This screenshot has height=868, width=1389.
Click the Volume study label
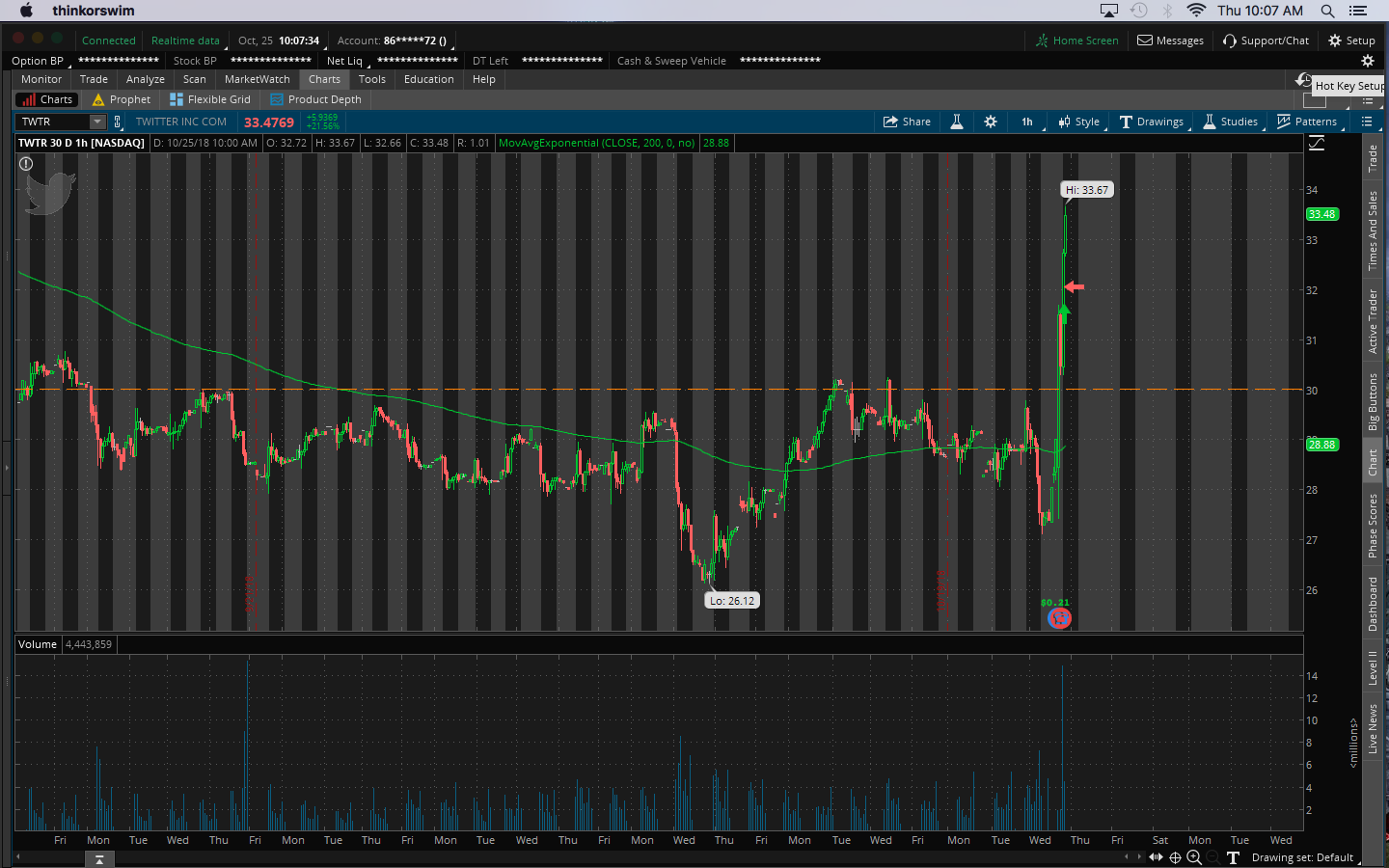[38, 644]
